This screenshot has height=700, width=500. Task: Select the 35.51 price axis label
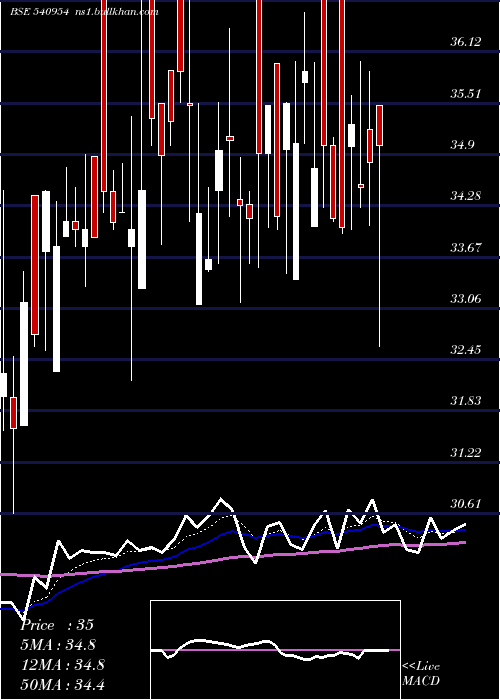tap(466, 94)
